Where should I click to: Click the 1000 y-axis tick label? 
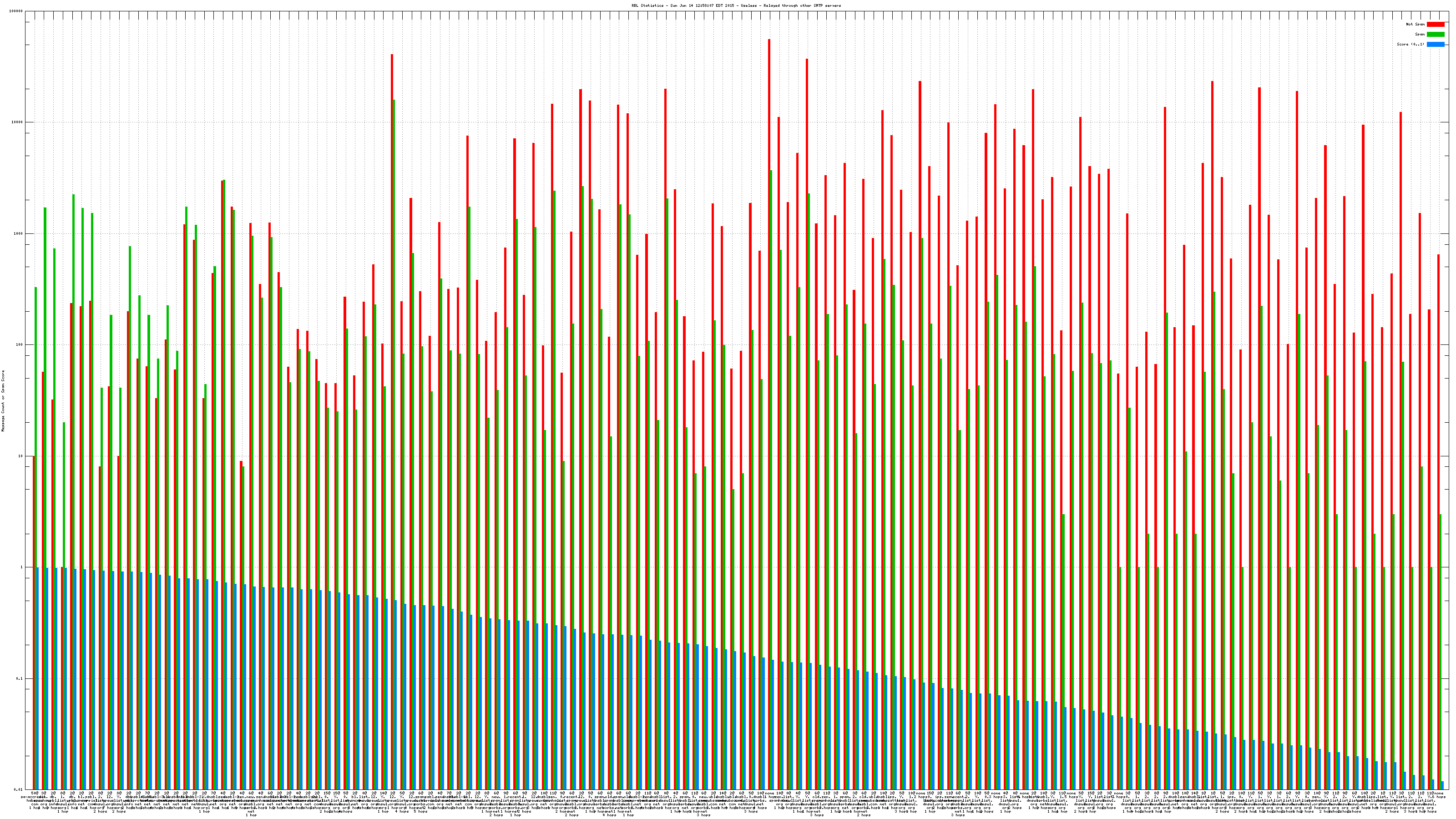[x=19, y=234]
